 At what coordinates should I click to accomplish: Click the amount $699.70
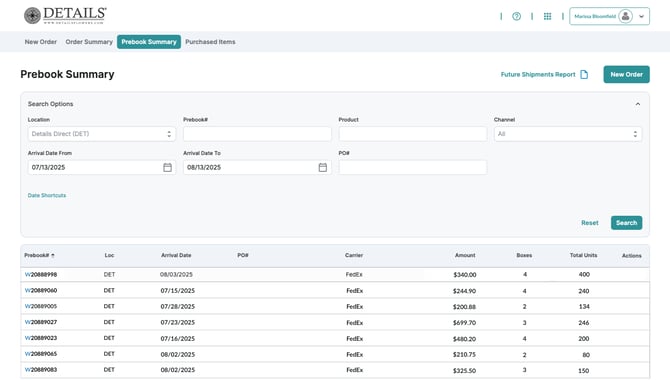pyautogui.click(x=464, y=323)
